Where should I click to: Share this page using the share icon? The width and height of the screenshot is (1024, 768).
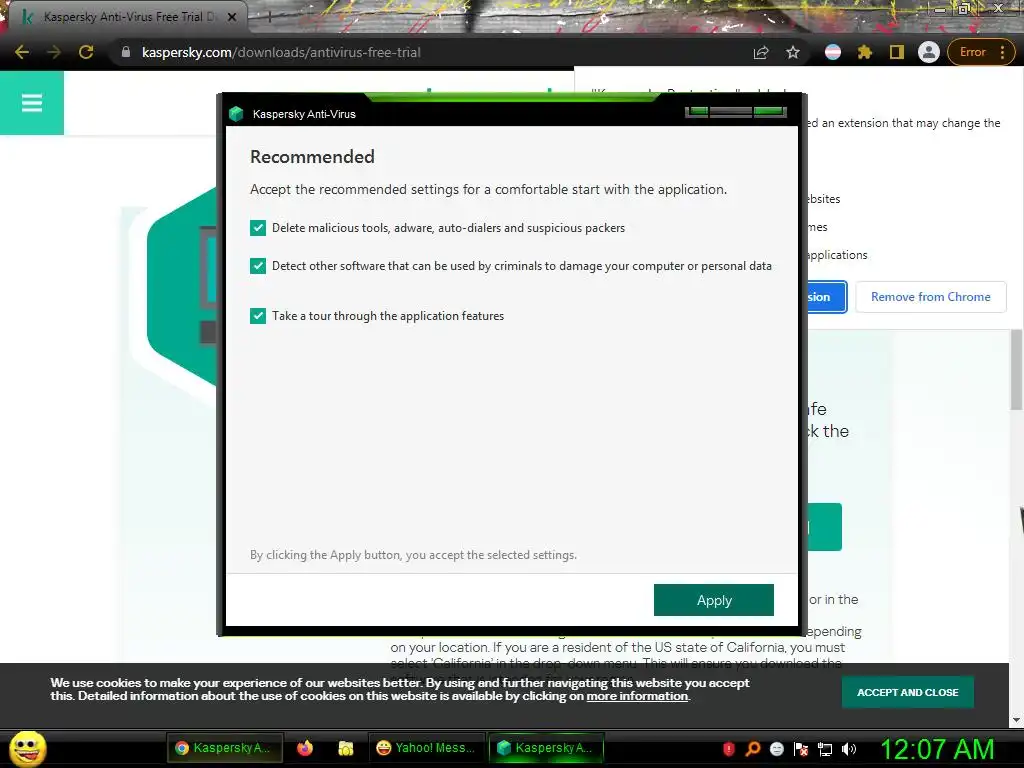tap(761, 52)
